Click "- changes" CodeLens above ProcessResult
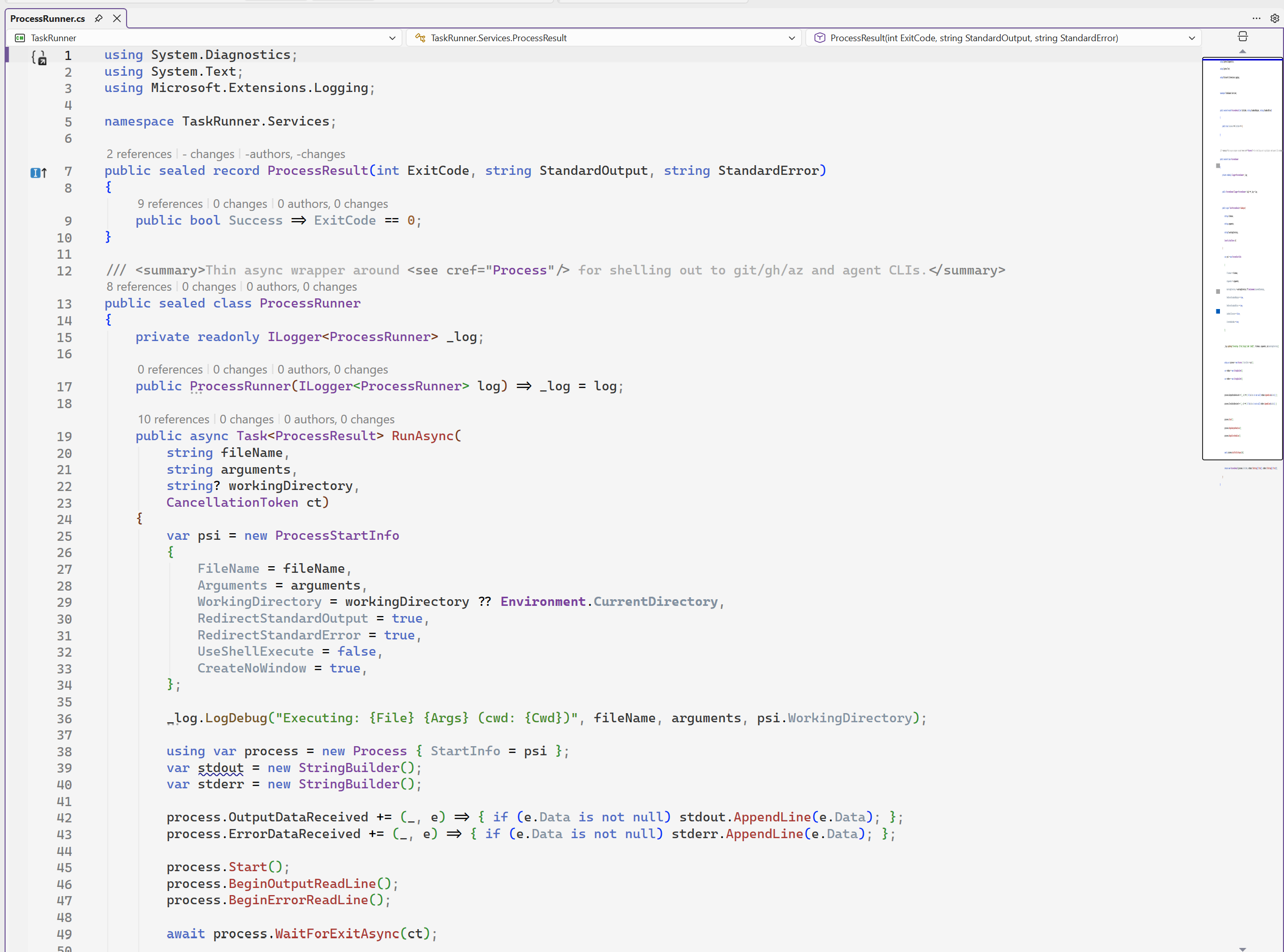The height and width of the screenshot is (952, 1284). [x=208, y=155]
